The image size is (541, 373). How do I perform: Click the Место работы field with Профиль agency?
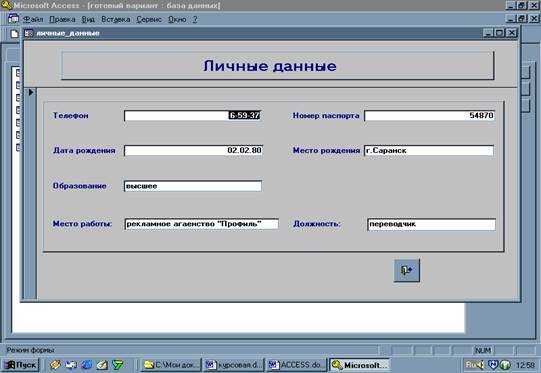coord(201,224)
